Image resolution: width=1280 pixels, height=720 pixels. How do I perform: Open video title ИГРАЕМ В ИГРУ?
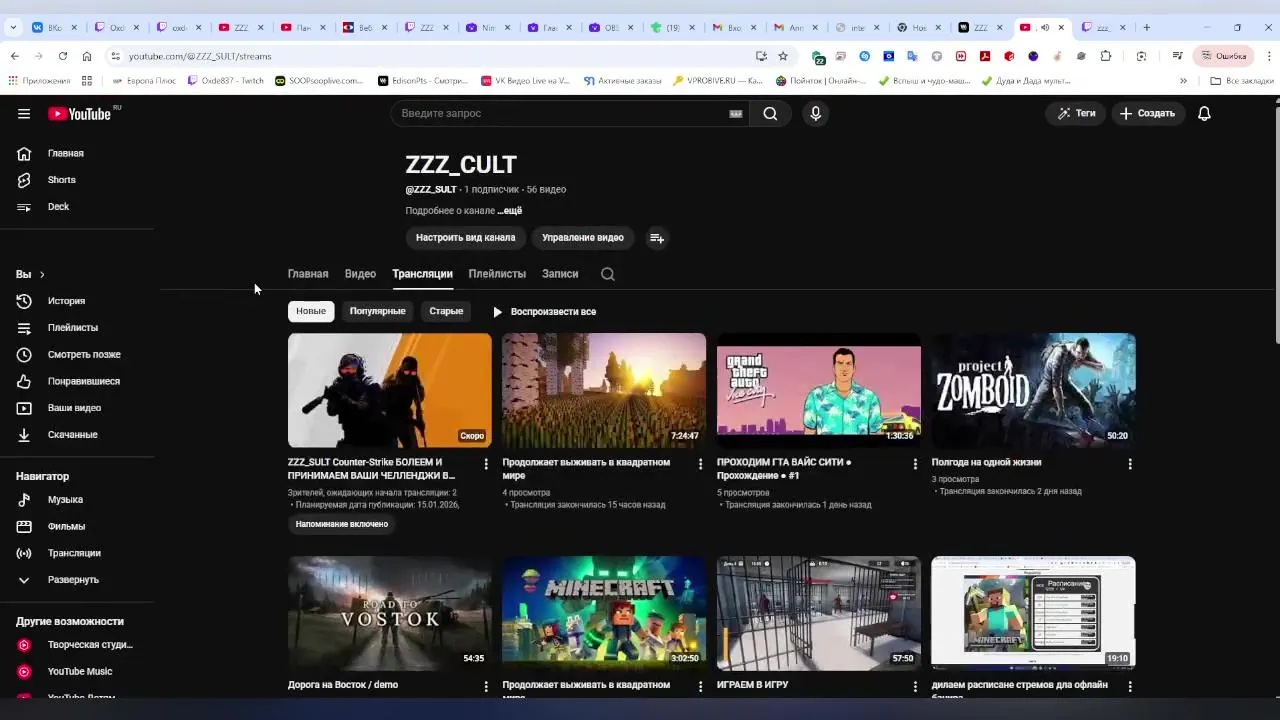[x=753, y=685]
